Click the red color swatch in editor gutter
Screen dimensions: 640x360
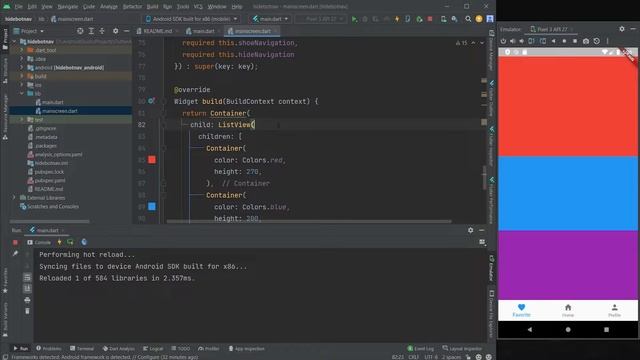[152, 160]
